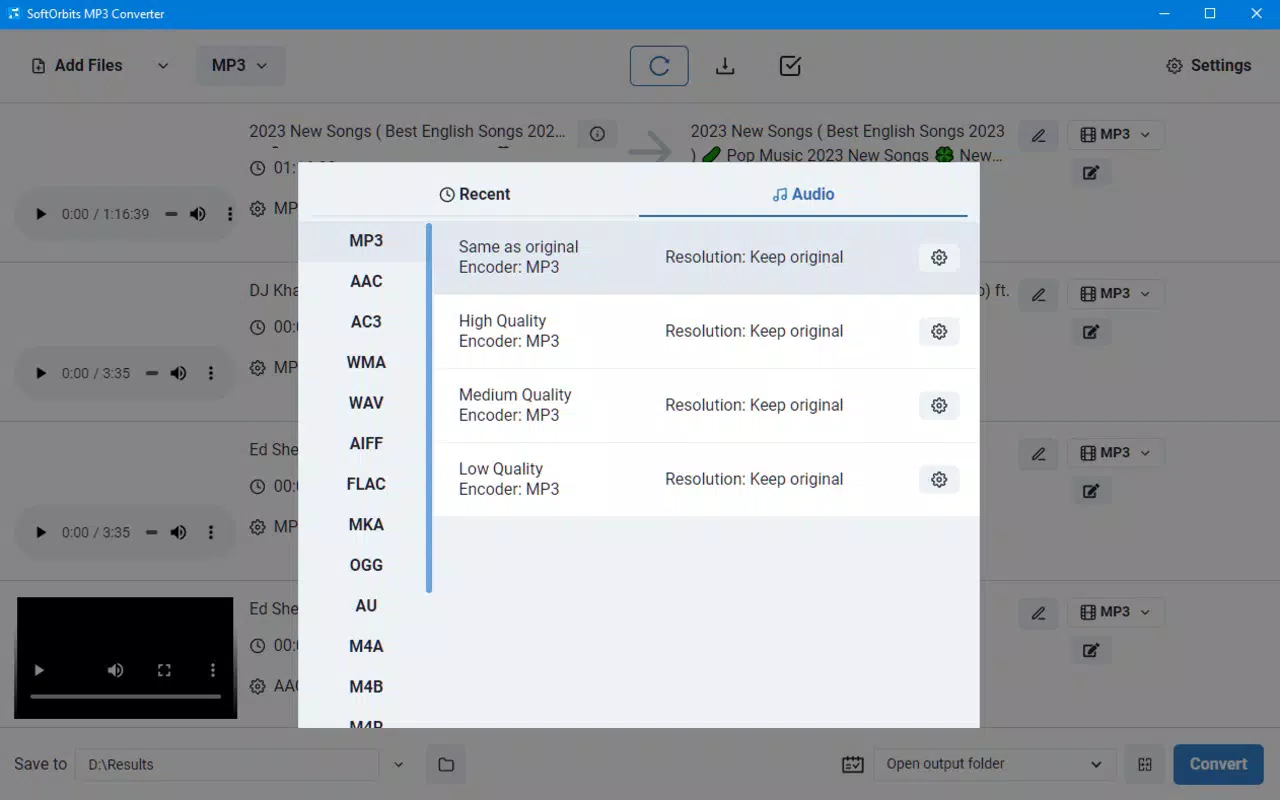This screenshot has height=800, width=1280.
Task: Click the pencil rename icon on first file row
Action: point(1038,135)
